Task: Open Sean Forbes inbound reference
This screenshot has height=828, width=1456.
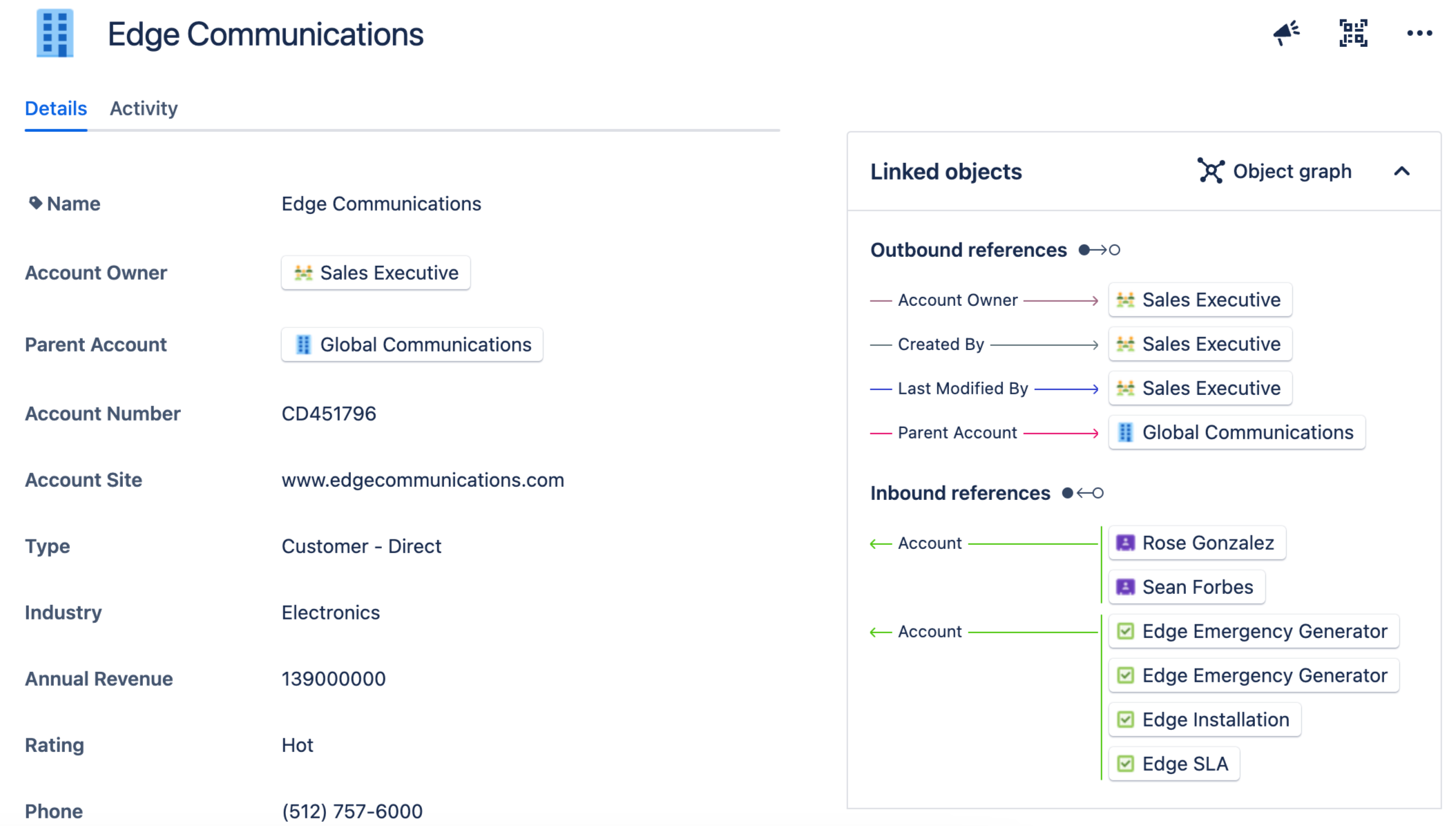Action: (x=1187, y=587)
